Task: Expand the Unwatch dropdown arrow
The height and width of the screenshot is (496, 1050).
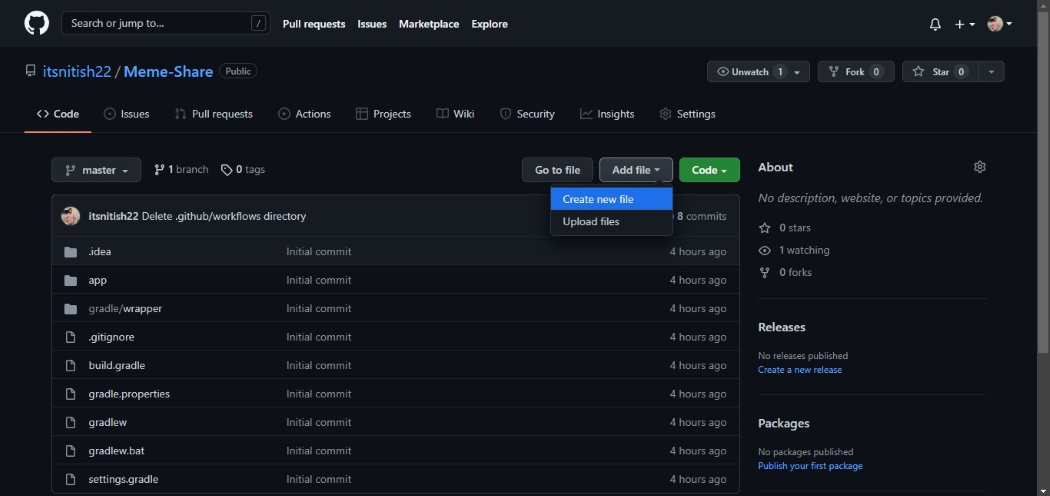Action: pos(797,72)
